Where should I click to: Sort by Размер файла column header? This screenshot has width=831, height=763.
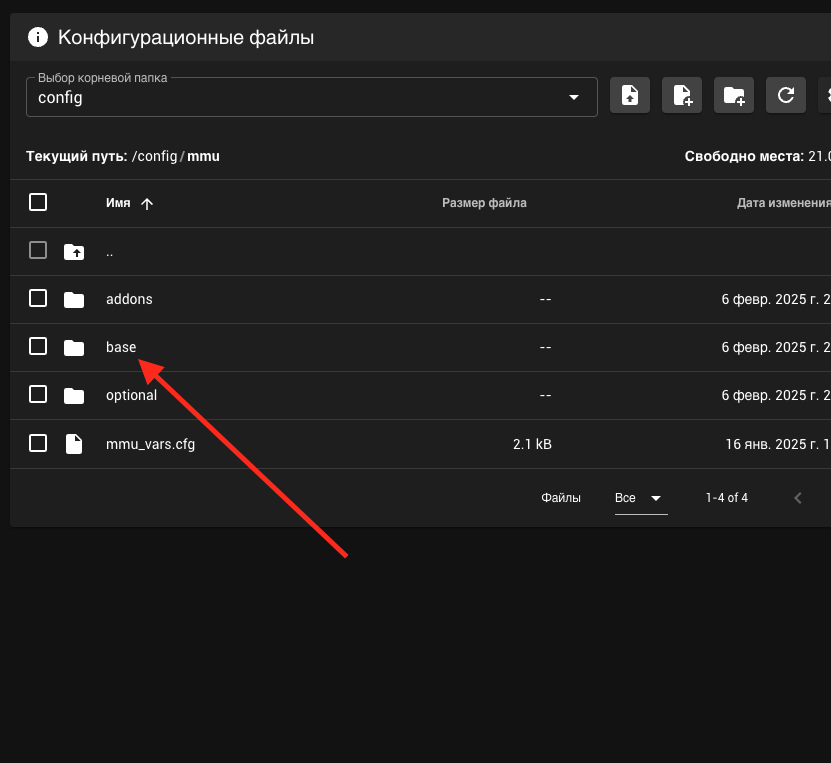coord(484,203)
